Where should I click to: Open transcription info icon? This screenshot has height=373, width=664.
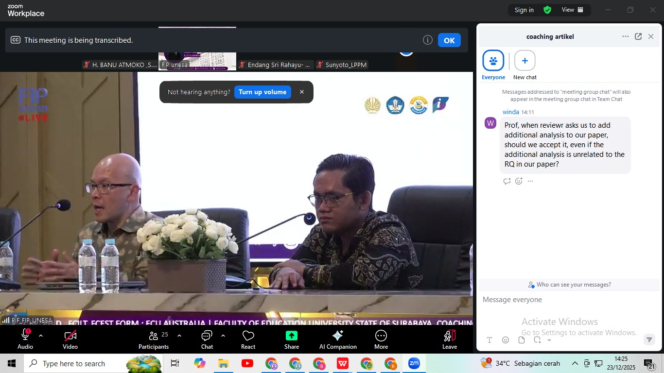click(x=427, y=40)
